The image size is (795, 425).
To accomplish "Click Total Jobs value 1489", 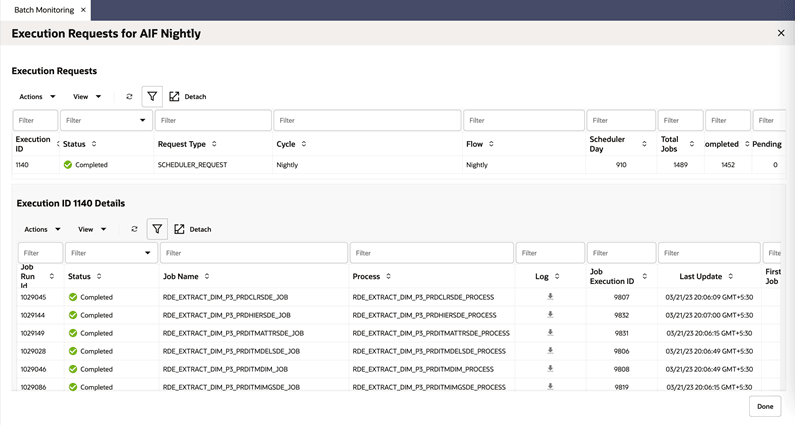I will pyautogui.click(x=680, y=165).
